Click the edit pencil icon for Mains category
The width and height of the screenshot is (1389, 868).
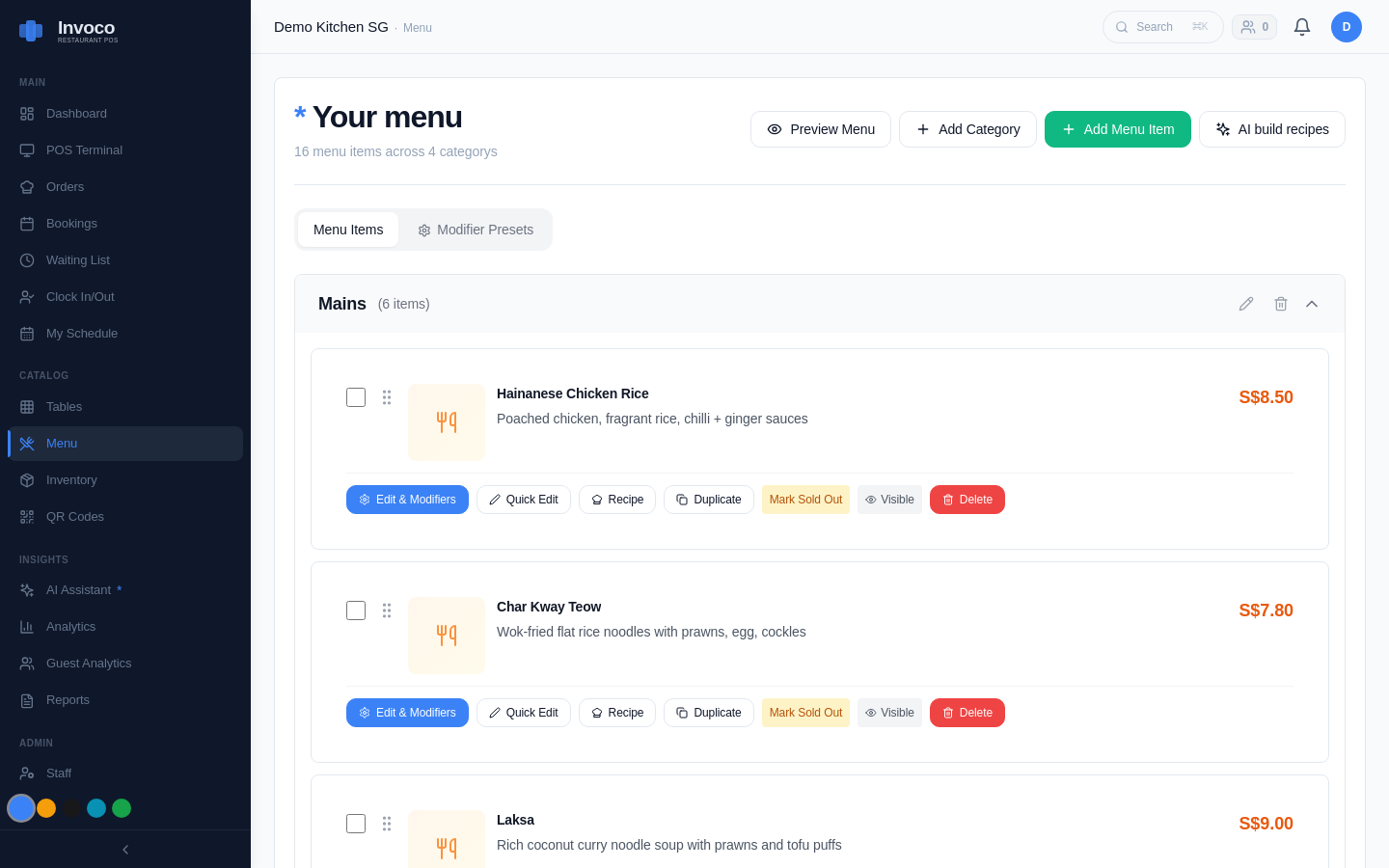coord(1246,304)
